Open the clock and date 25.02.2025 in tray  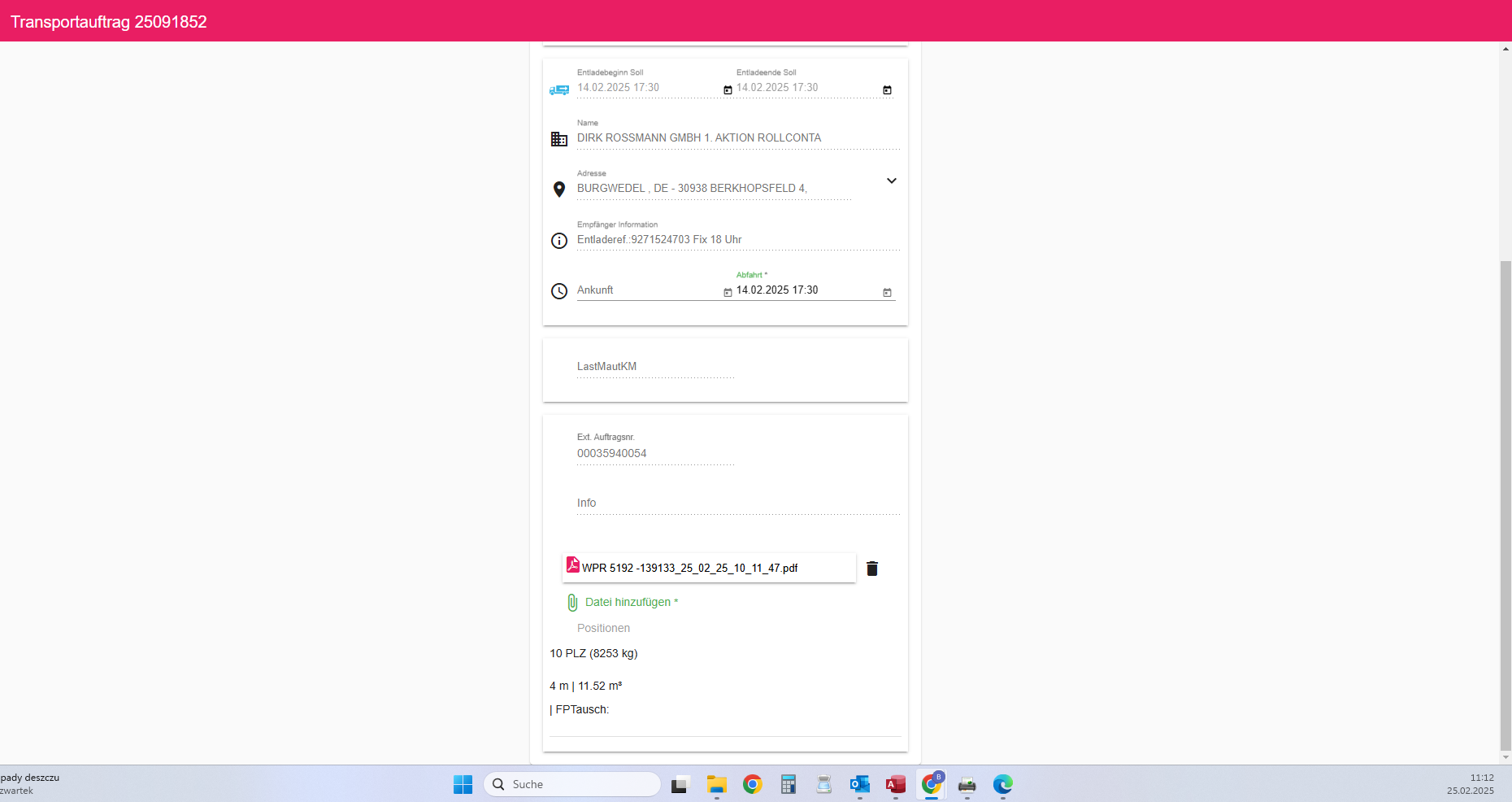[x=1470, y=784]
